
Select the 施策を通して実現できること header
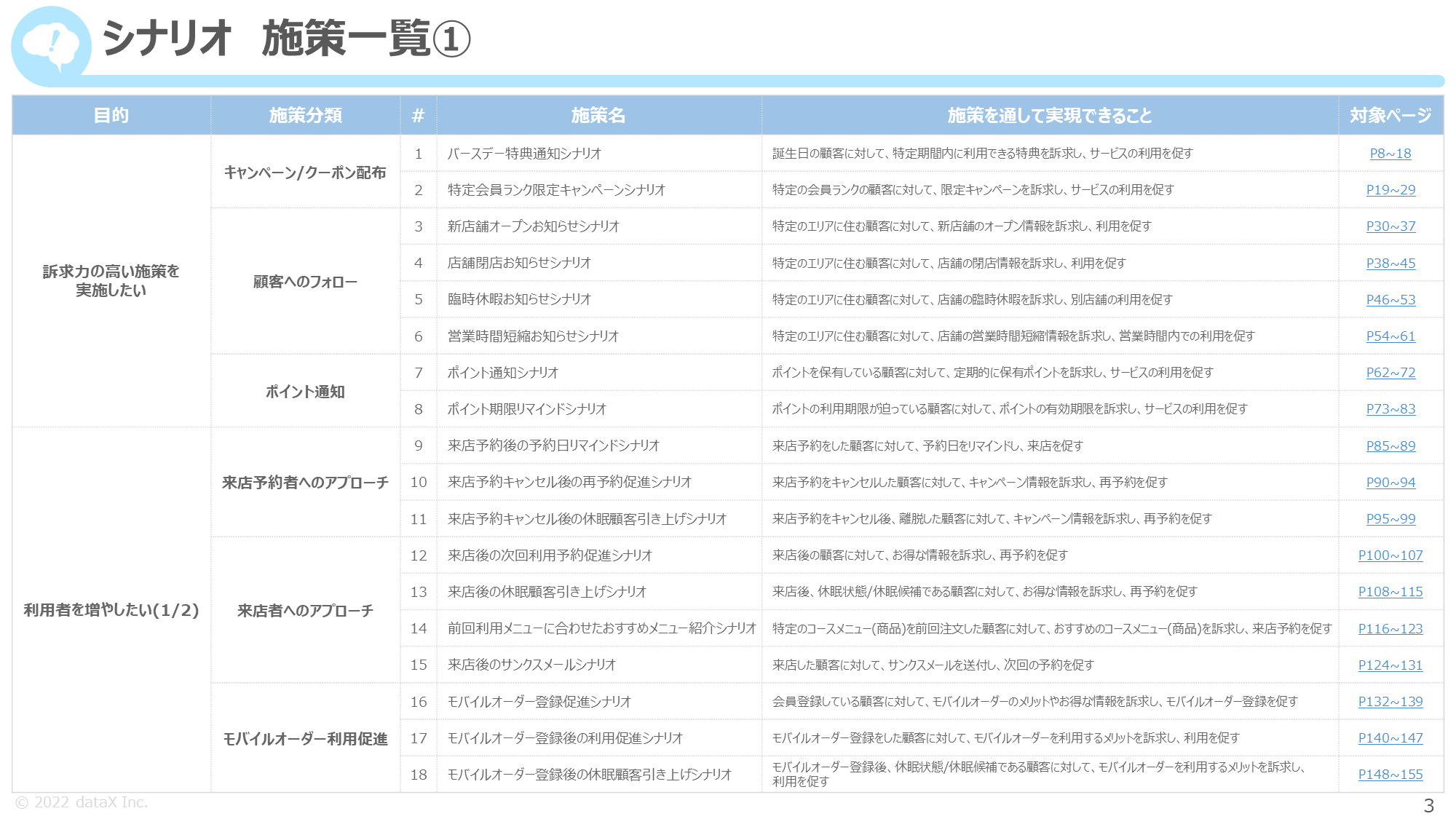(1050, 116)
